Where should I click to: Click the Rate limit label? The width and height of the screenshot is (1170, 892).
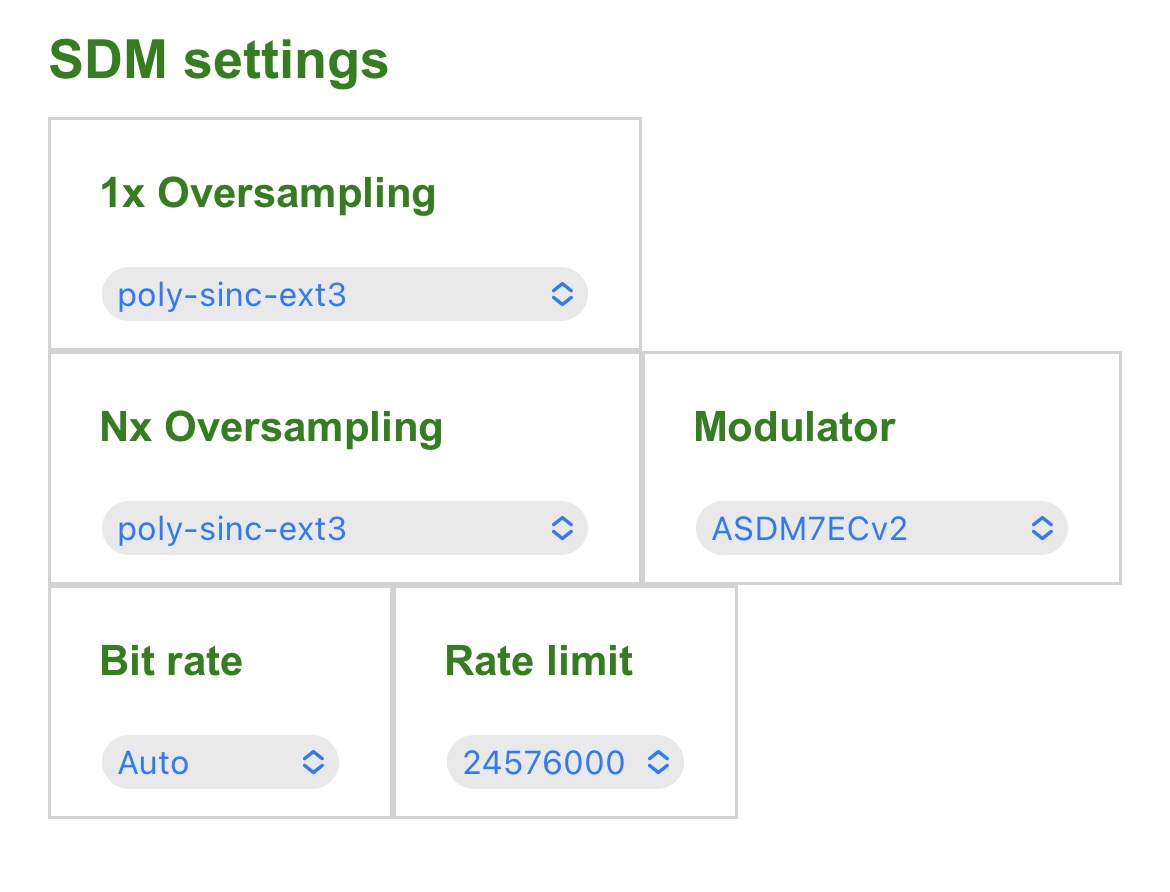click(x=539, y=661)
